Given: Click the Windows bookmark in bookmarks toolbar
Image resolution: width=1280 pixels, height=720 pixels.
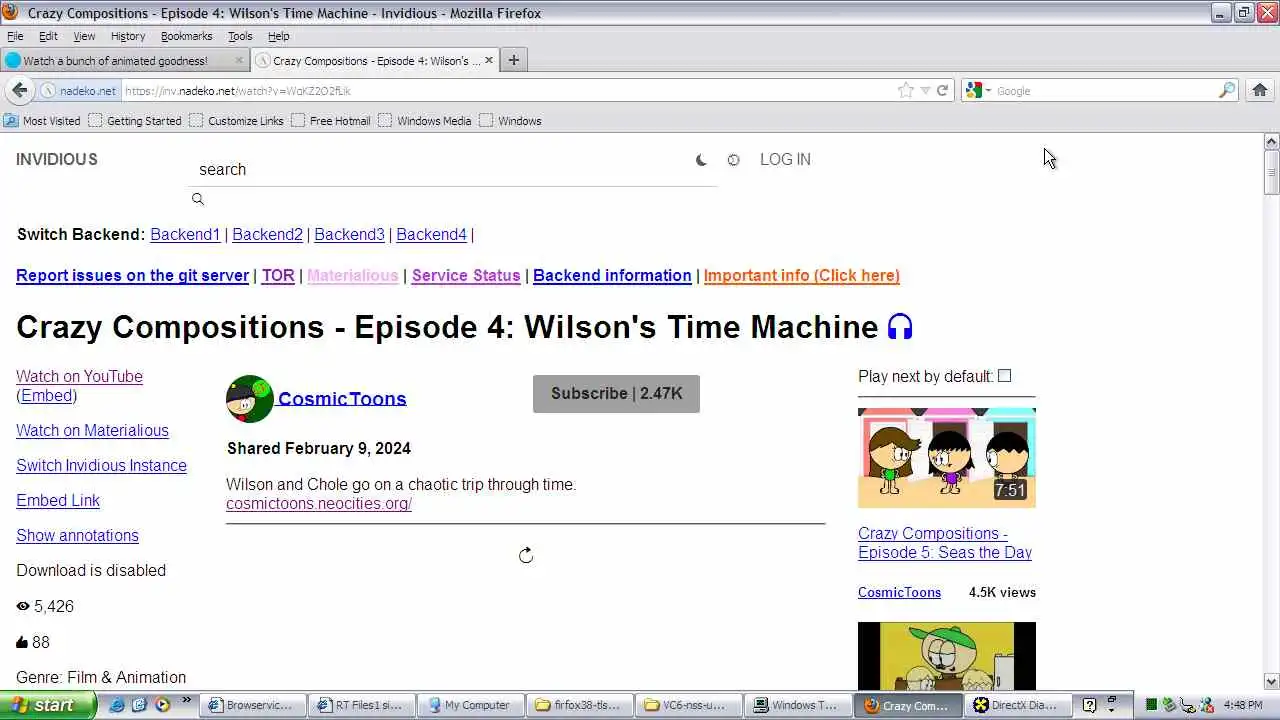Looking at the screenshot, I should tap(510, 121).
